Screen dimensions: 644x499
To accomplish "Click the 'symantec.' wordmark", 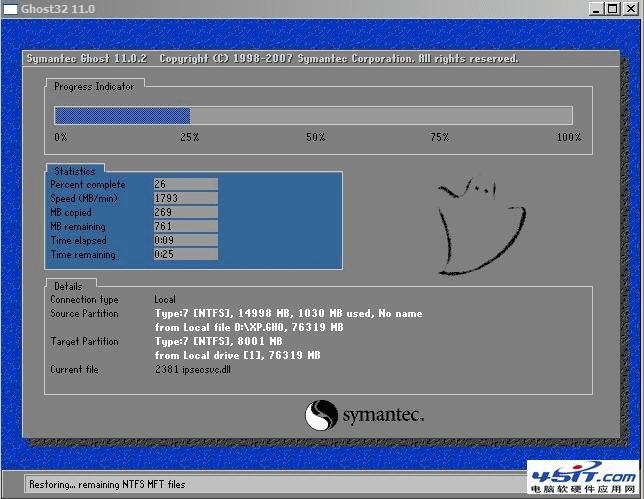I will pos(383,415).
